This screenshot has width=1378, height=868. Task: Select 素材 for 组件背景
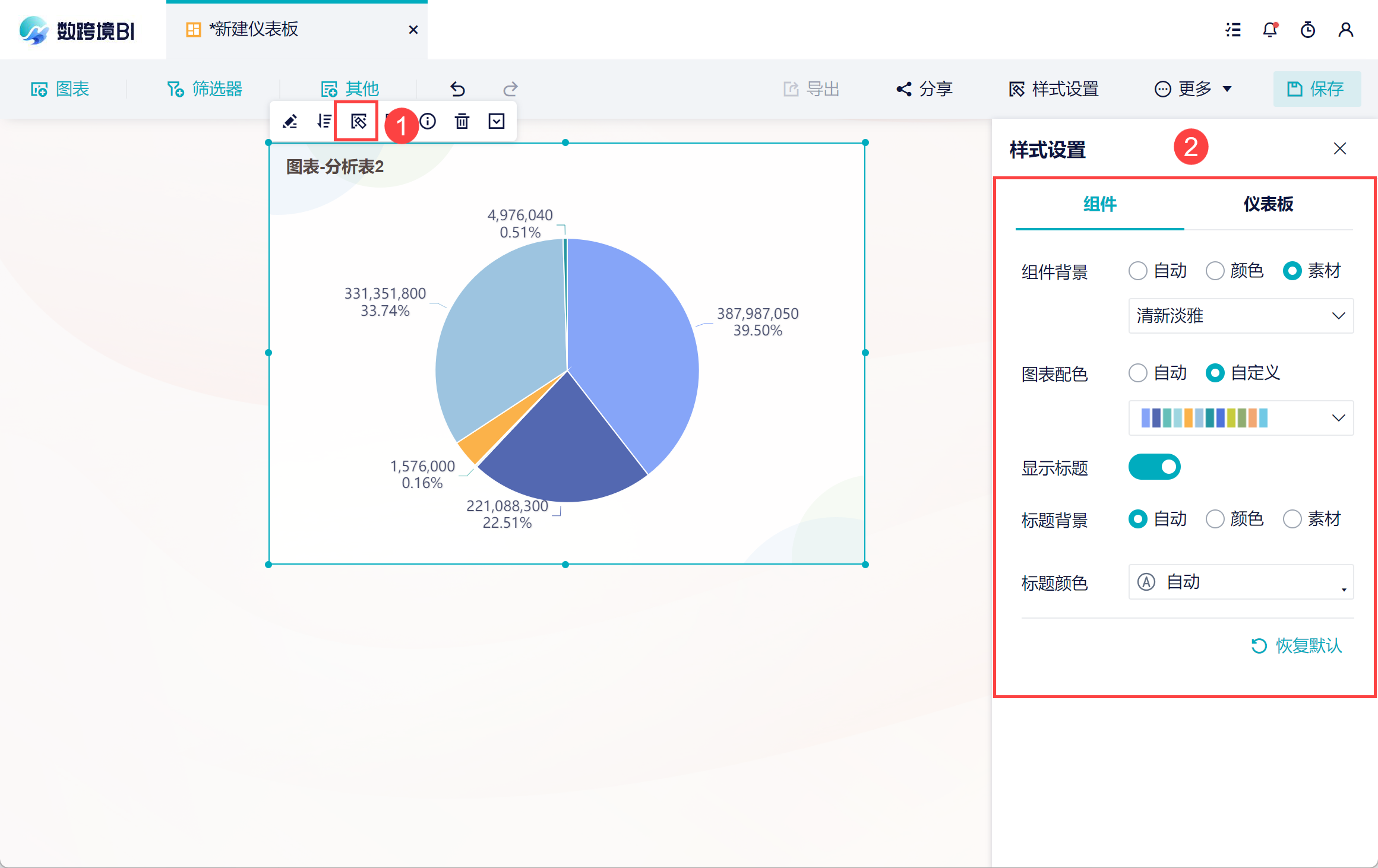coord(1312,271)
